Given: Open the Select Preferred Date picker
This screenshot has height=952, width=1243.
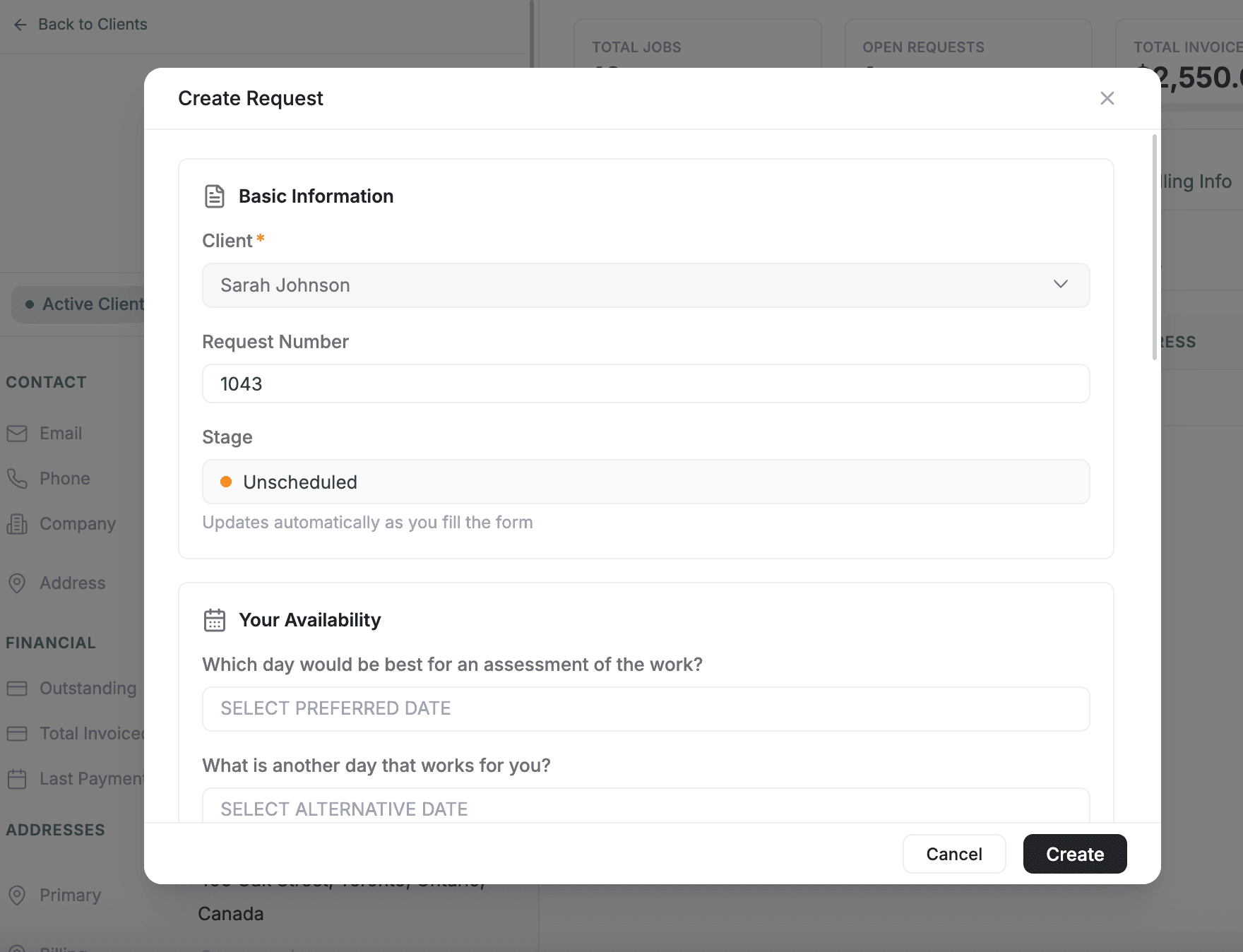Looking at the screenshot, I should [646, 708].
